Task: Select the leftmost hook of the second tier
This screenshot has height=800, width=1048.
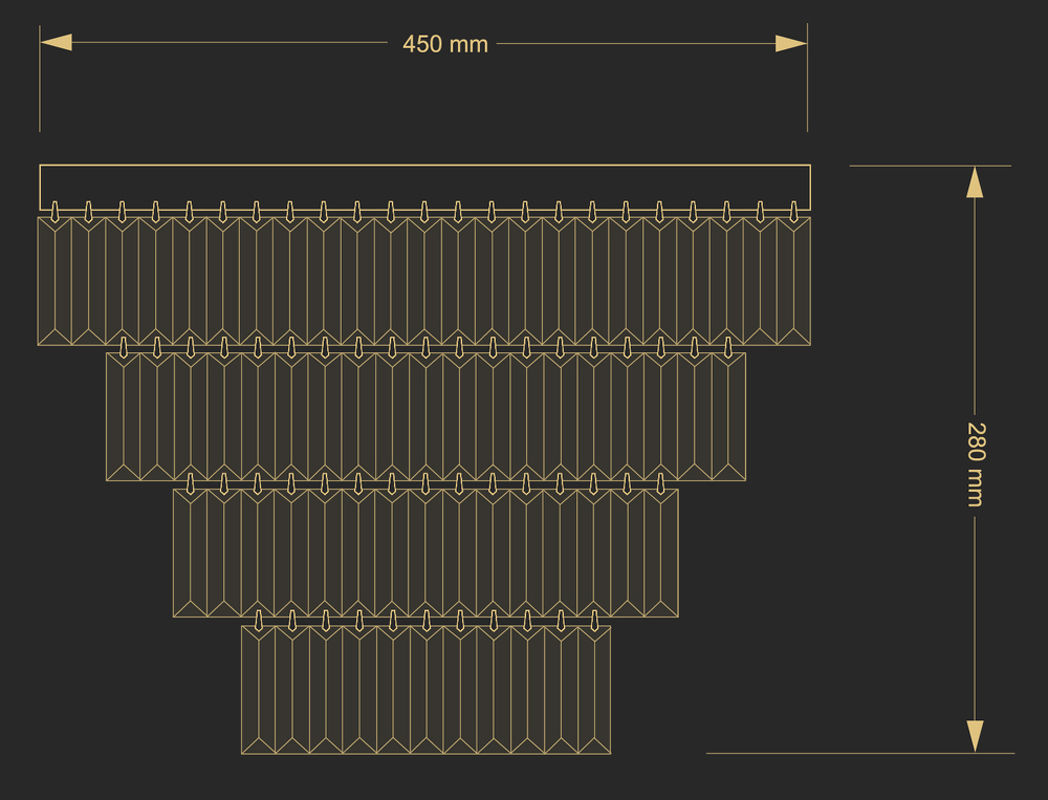Action: point(123,346)
